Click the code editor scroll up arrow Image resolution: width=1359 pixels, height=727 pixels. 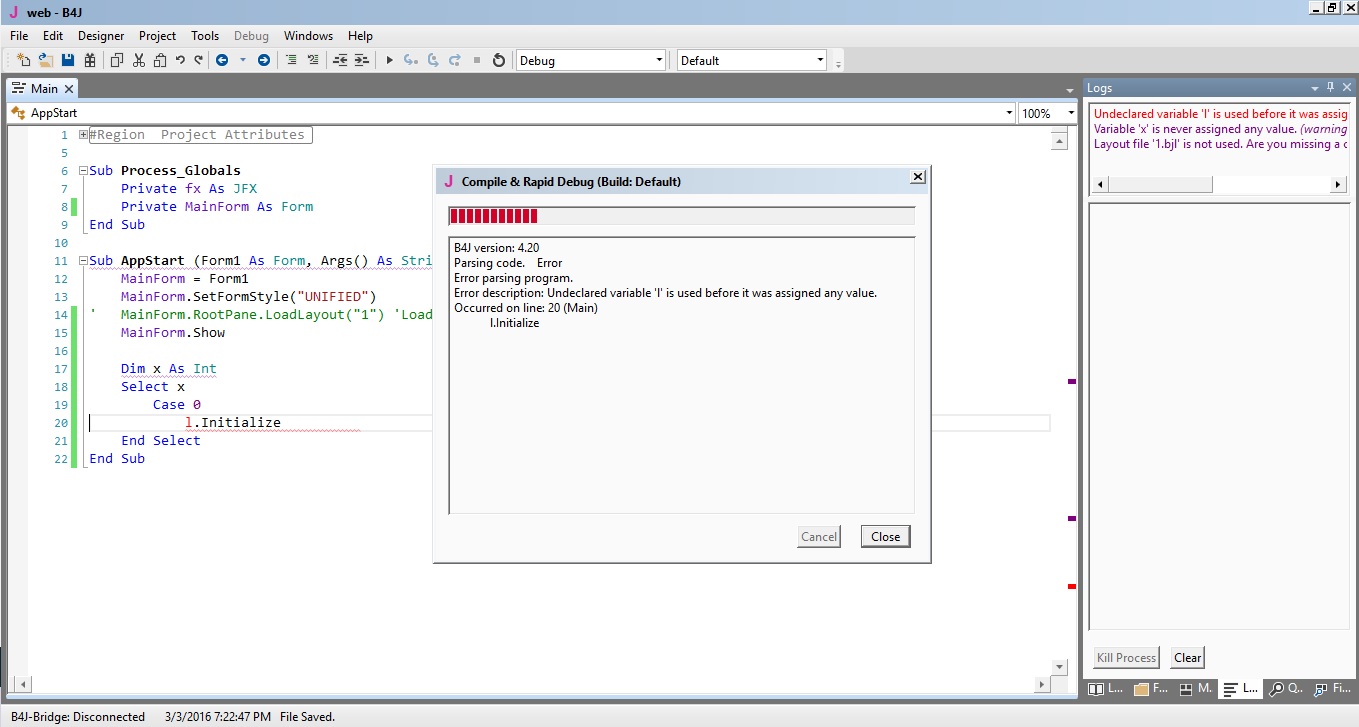point(1059,141)
